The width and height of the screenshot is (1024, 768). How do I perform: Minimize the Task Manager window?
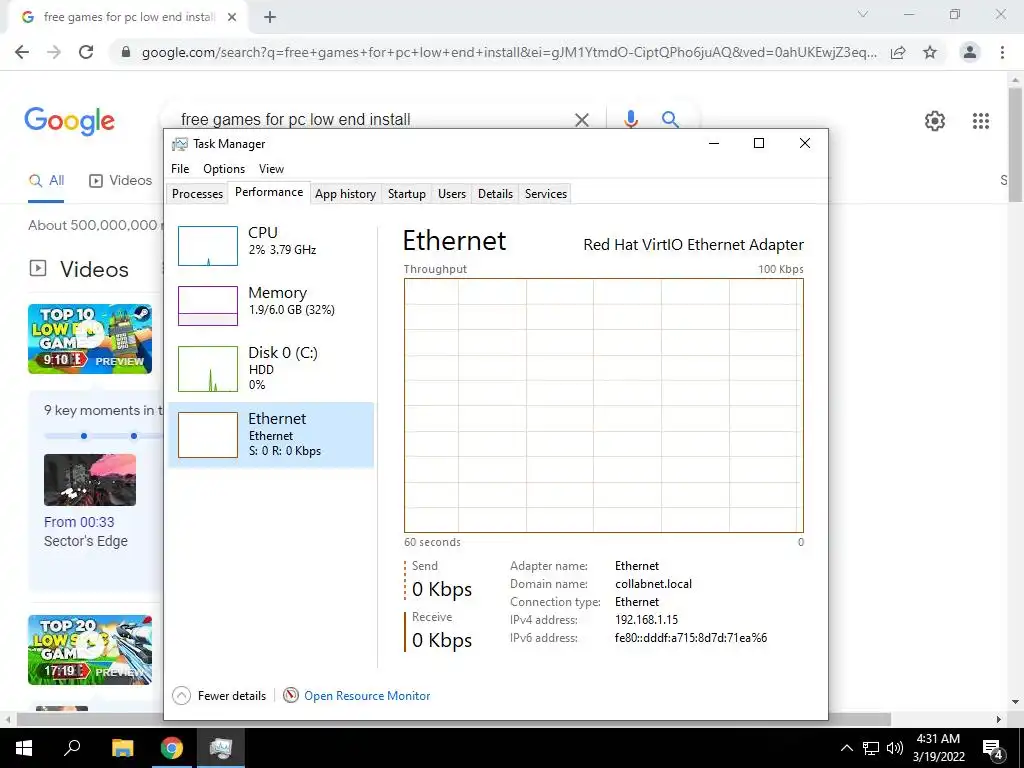point(714,143)
